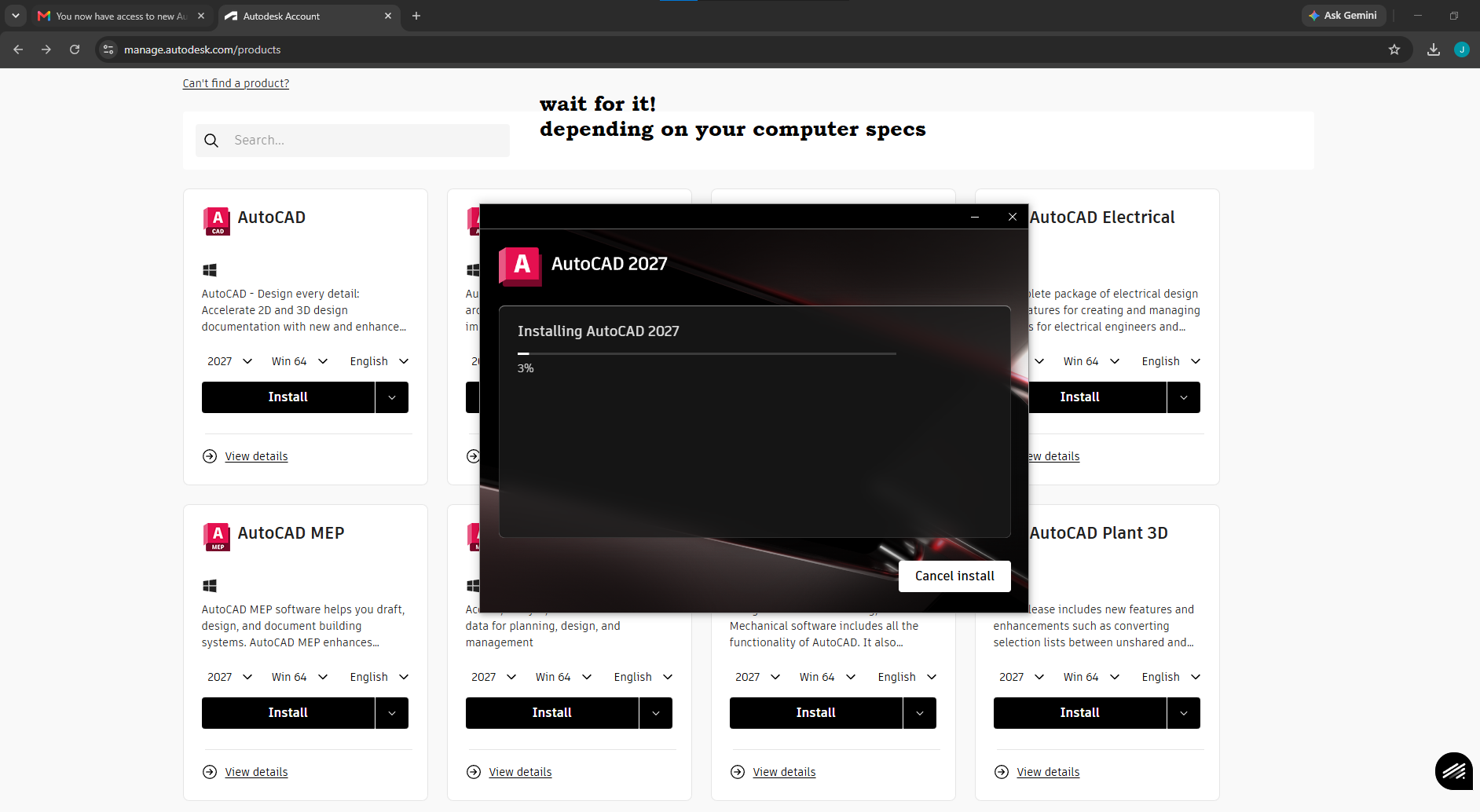Click the Windows platform icon on AutoCAD card
1480x812 pixels.
point(210,270)
